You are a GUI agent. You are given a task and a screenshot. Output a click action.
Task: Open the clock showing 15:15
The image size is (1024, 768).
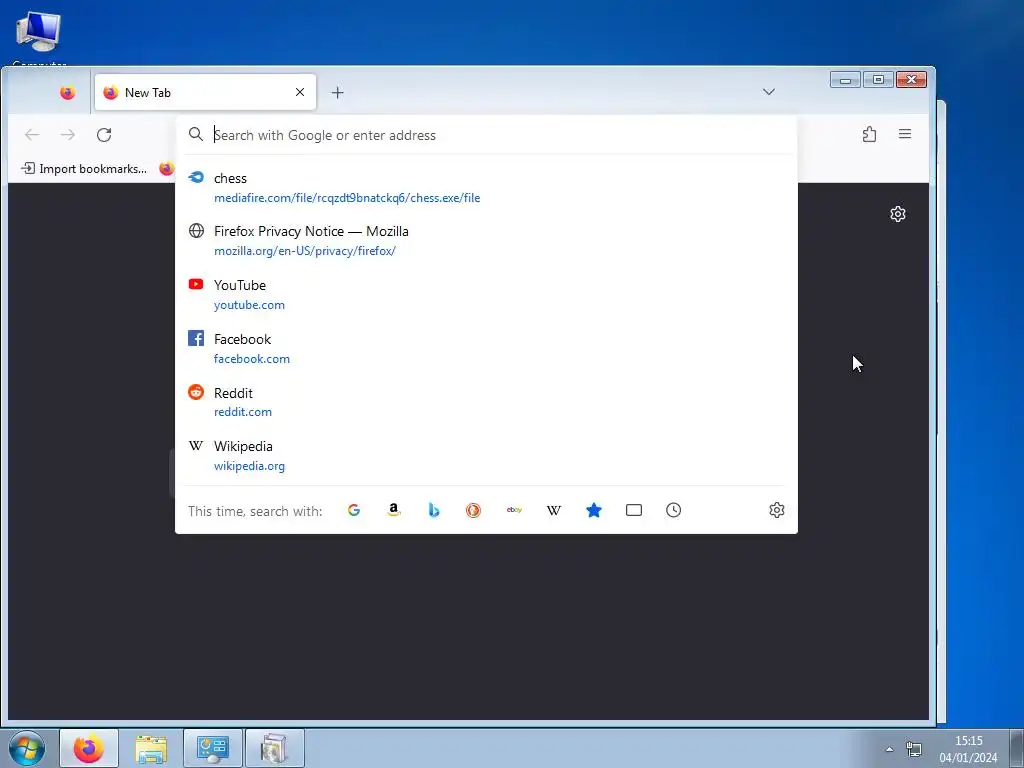pyautogui.click(x=968, y=749)
